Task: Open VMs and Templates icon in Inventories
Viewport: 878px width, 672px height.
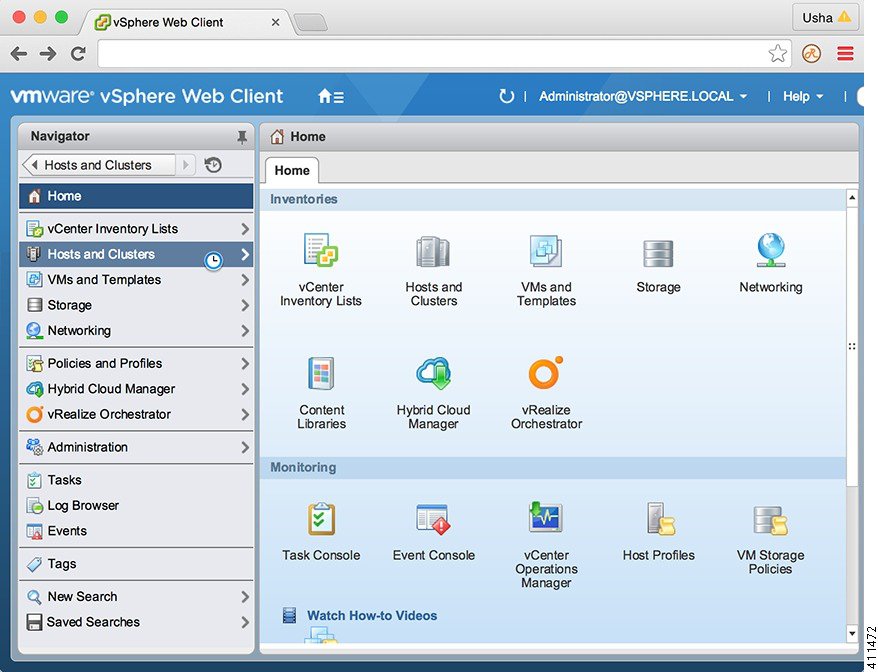Action: click(546, 250)
